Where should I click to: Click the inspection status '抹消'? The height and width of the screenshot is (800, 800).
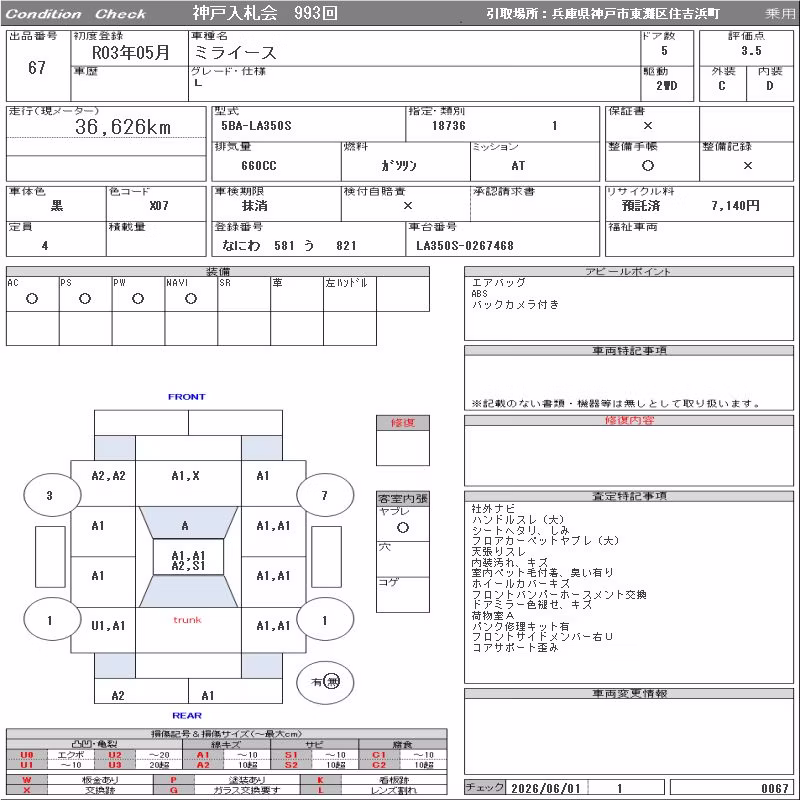pos(255,206)
